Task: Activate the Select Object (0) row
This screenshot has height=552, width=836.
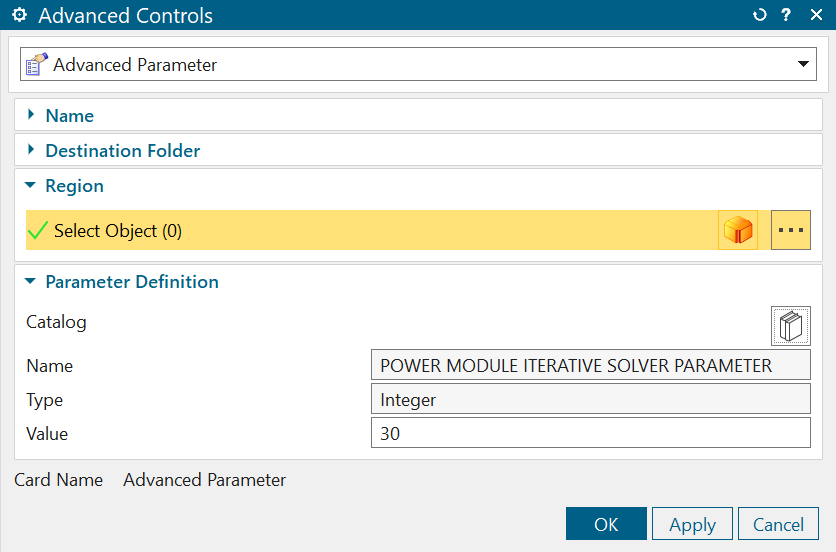Action: click(118, 231)
